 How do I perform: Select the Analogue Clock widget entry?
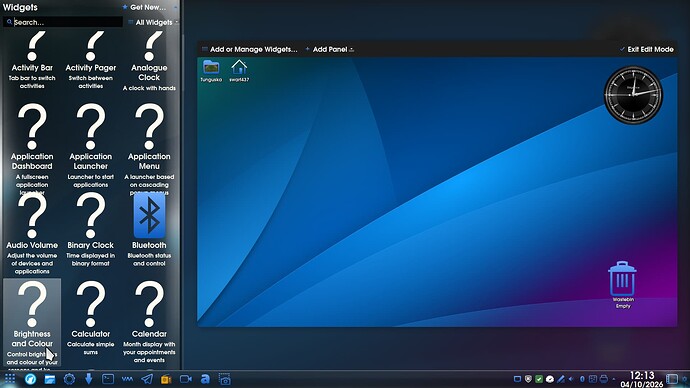click(x=149, y=61)
